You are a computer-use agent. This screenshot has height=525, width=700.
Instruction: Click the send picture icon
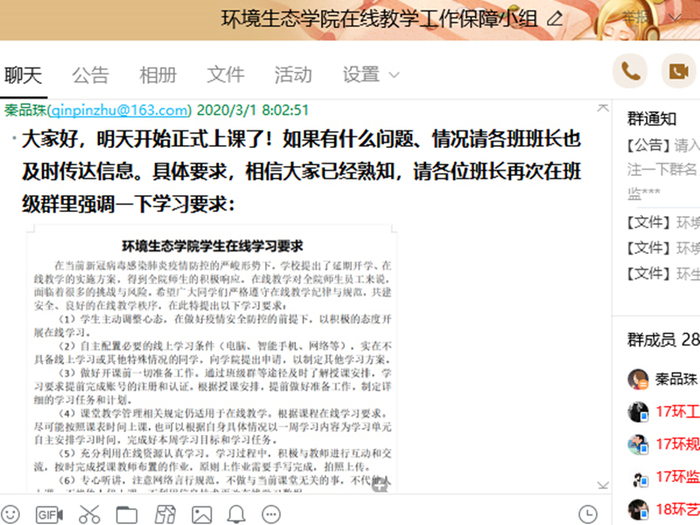coord(201,515)
